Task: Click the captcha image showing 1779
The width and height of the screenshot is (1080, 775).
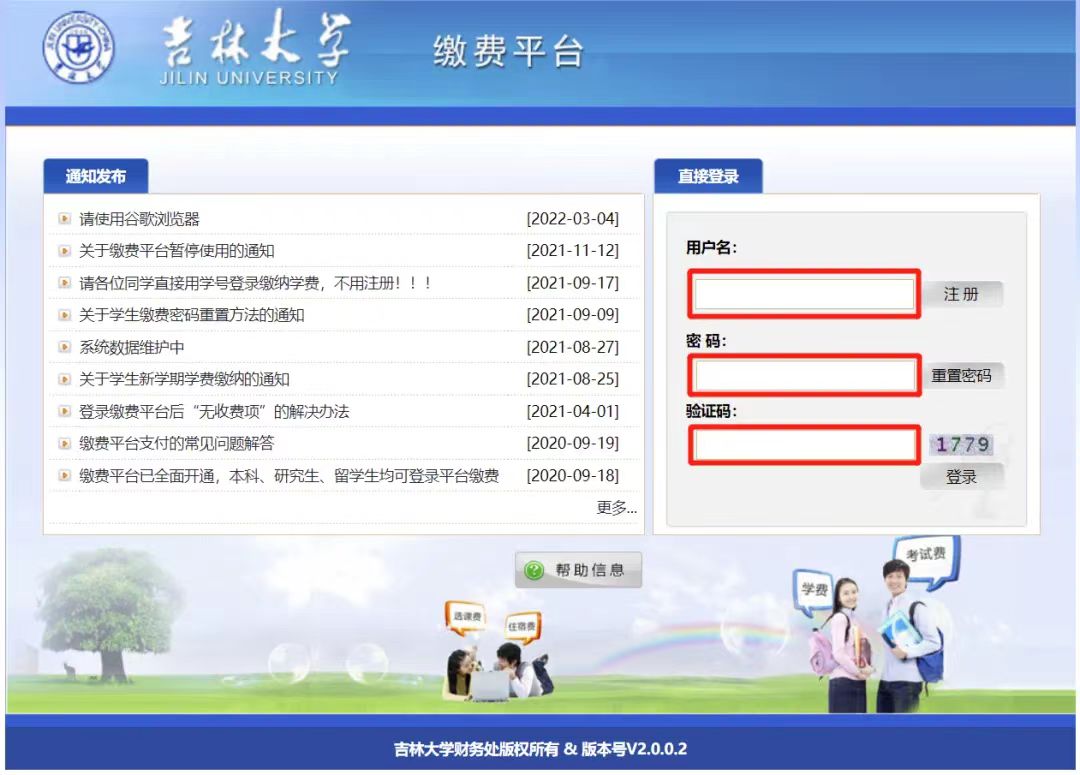Action: [x=961, y=445]
